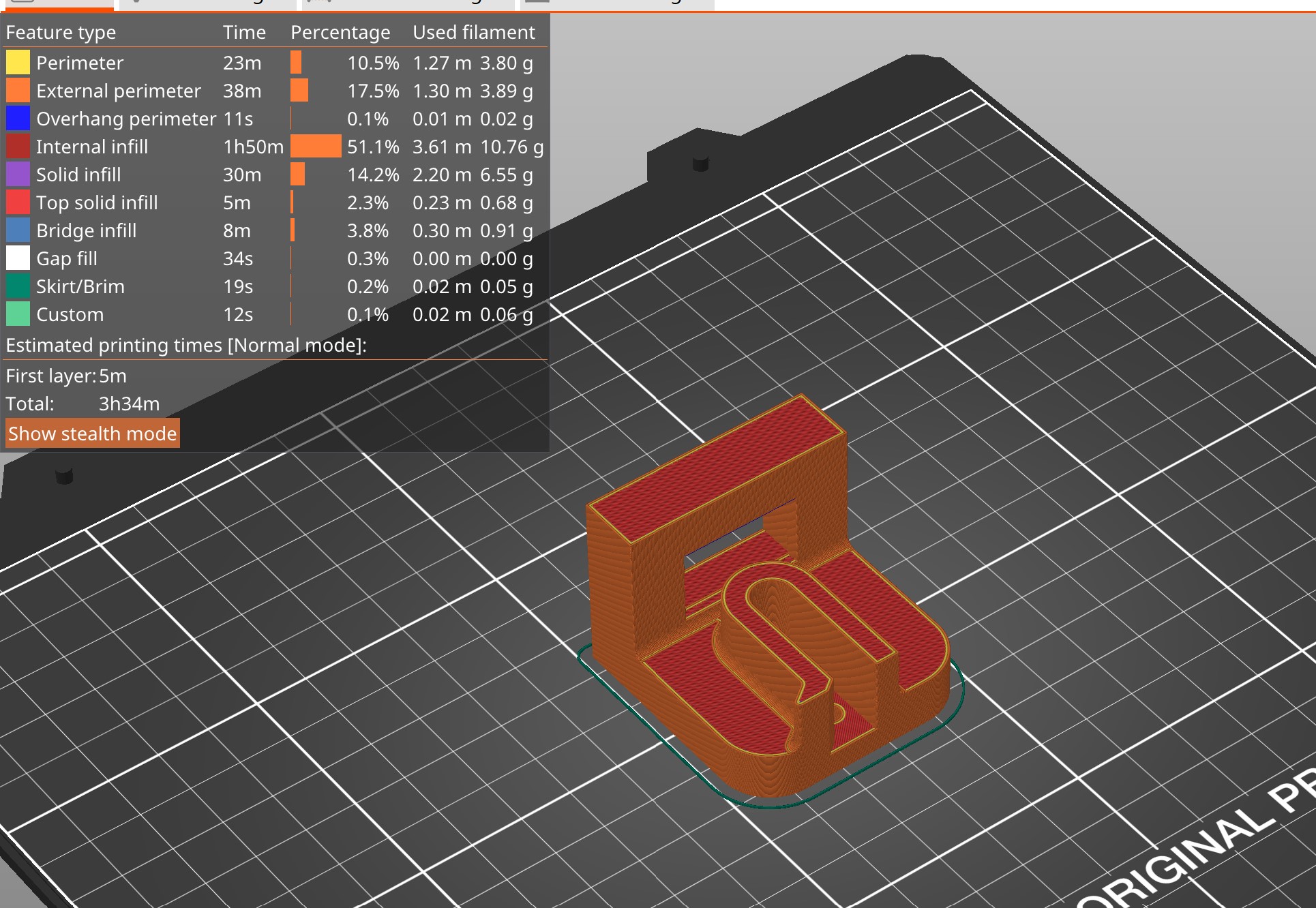The image size is (1316, 908).
Task: Toggle Solid infill purple swatch
Action: pyautogui.click(x=18, y=175)
